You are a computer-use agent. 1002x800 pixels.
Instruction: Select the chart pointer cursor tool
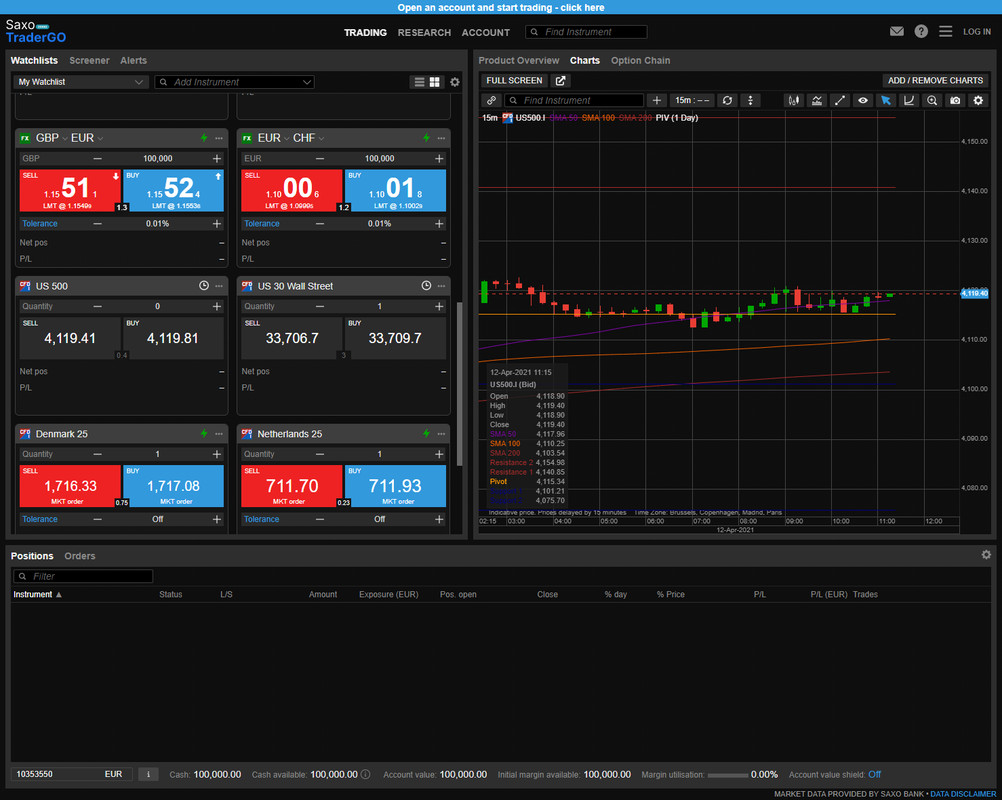click(x=886, y=100)
